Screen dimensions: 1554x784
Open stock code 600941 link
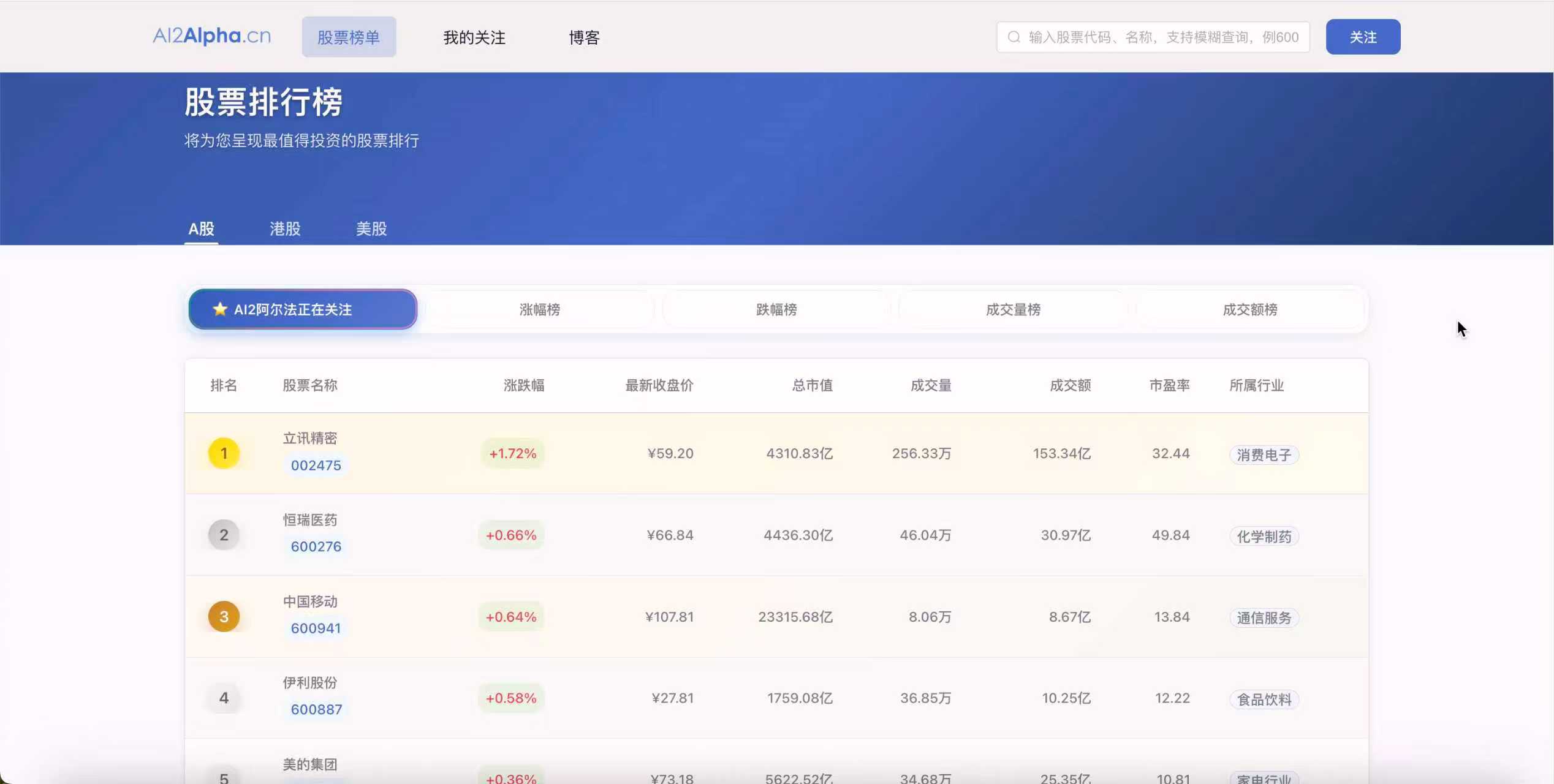coord(316,628)
